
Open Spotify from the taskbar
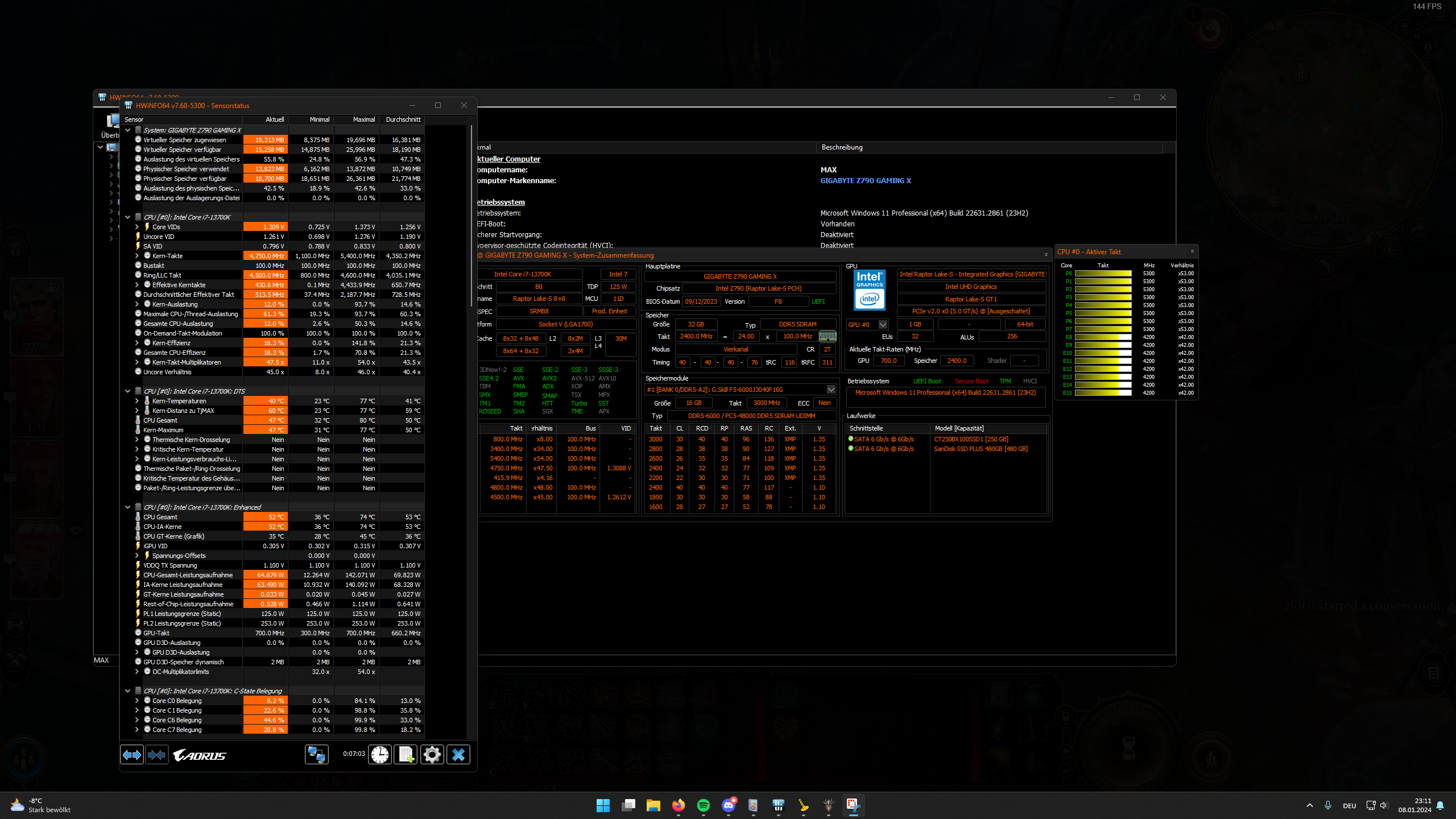(x=704, y=805)
